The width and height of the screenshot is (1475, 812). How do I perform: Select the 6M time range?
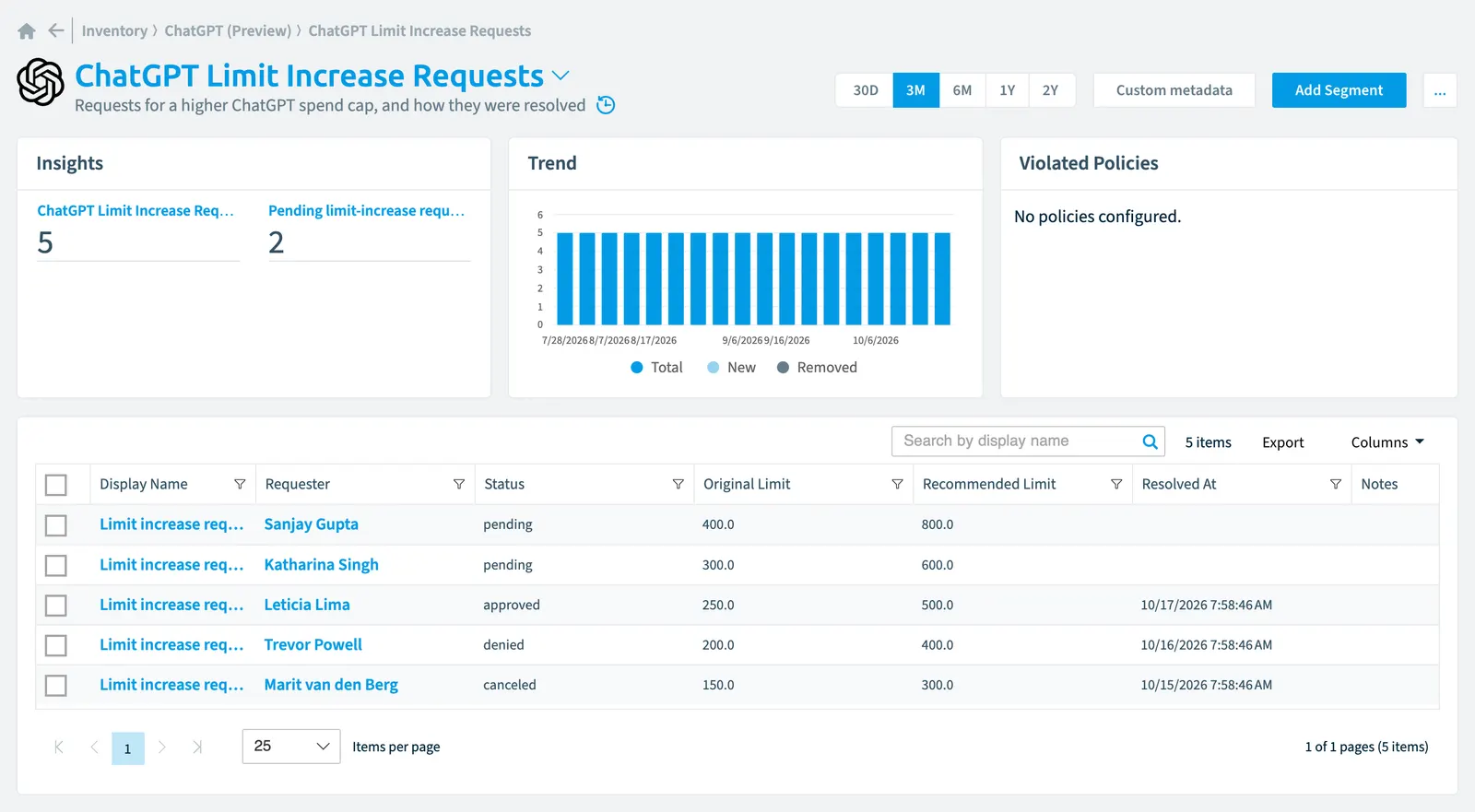coord(962,90)
